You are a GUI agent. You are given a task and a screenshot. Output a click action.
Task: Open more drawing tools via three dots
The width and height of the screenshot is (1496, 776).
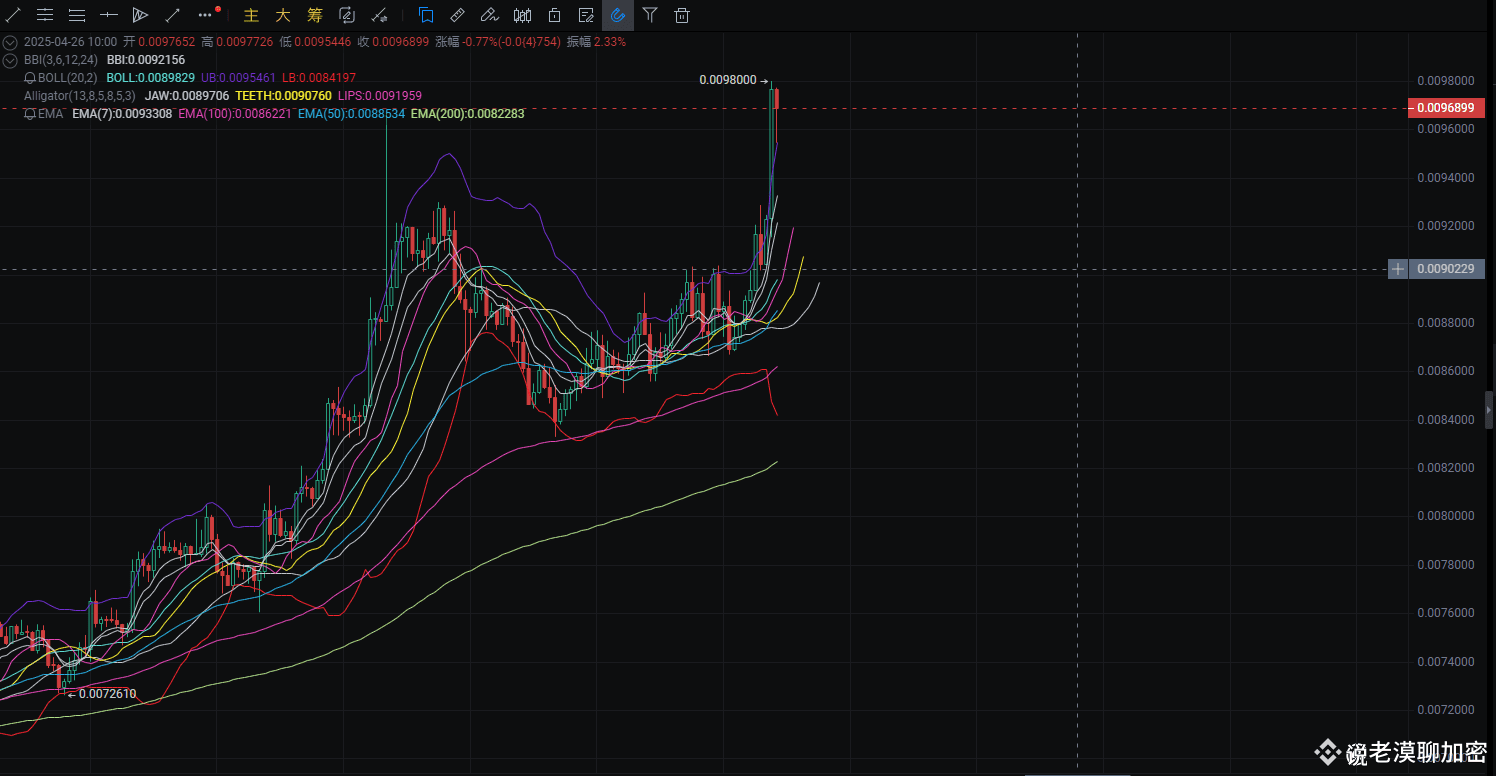pos(205,15)
